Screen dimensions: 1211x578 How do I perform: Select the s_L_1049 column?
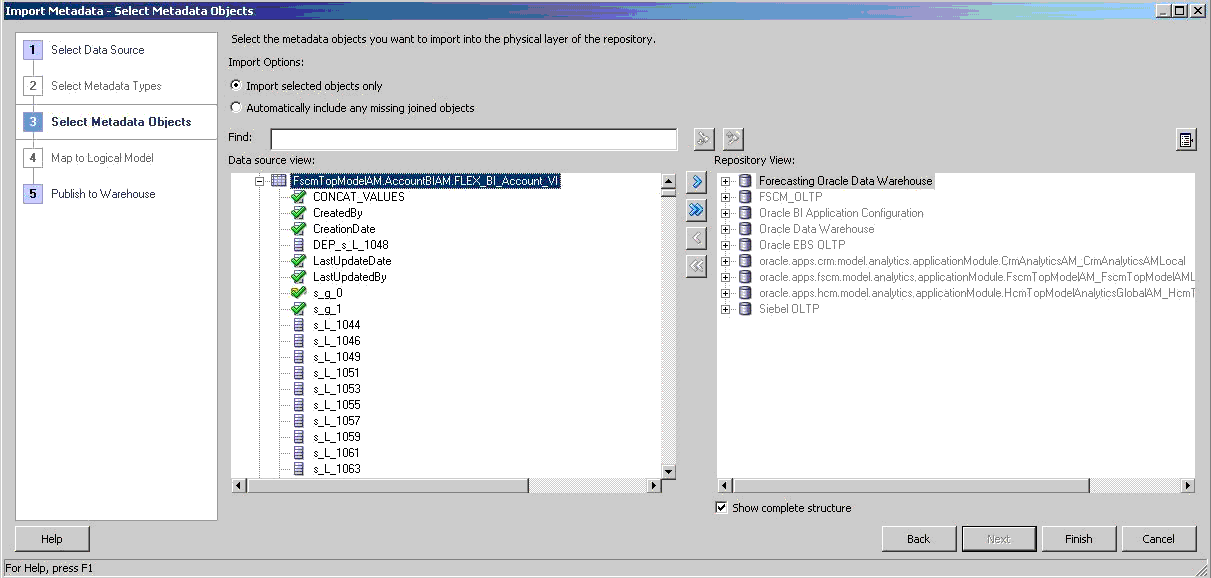(x=337, y=357)
